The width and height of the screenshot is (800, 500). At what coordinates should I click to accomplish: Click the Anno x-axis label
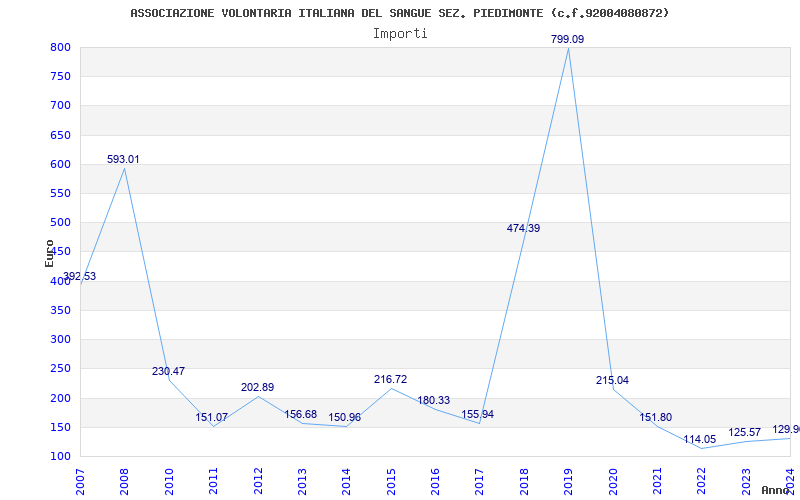776,490
